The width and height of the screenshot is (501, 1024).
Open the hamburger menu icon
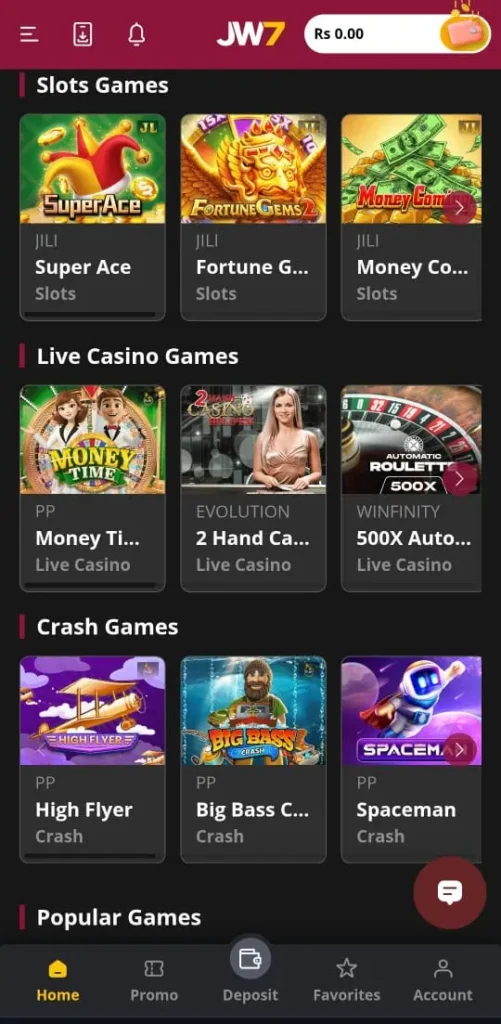click(29, 34)
